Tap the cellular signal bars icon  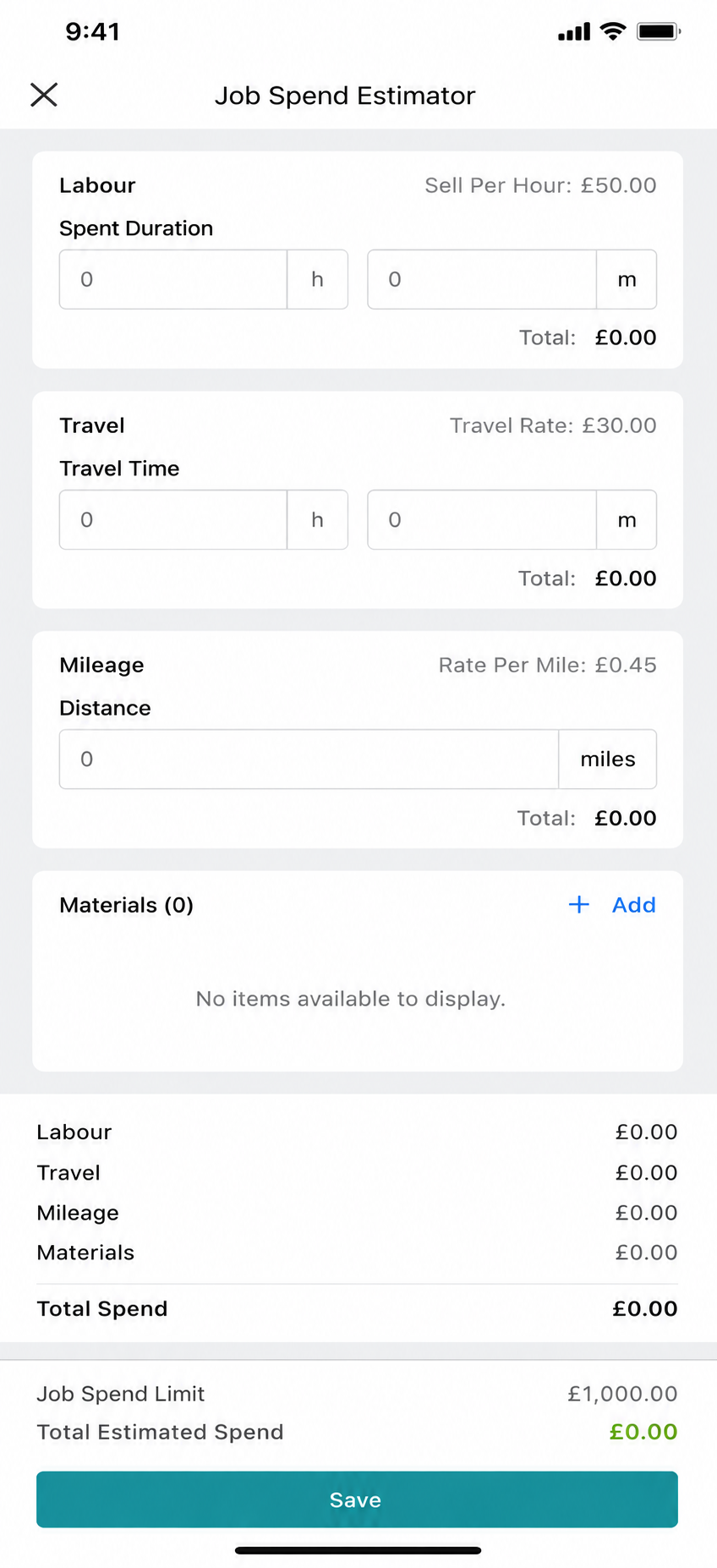pyautogui.click(x=574, y=32)
